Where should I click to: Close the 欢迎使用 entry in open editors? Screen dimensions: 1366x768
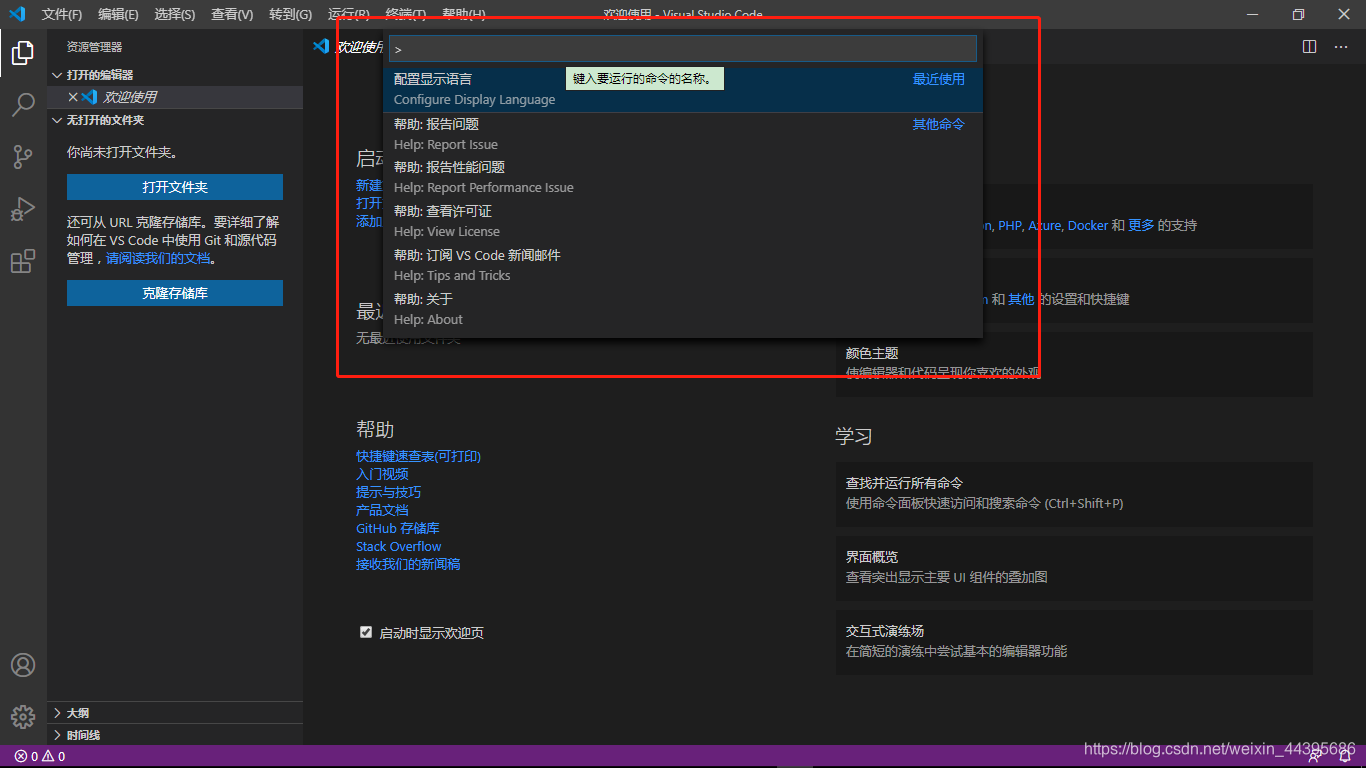click(73, 97)
